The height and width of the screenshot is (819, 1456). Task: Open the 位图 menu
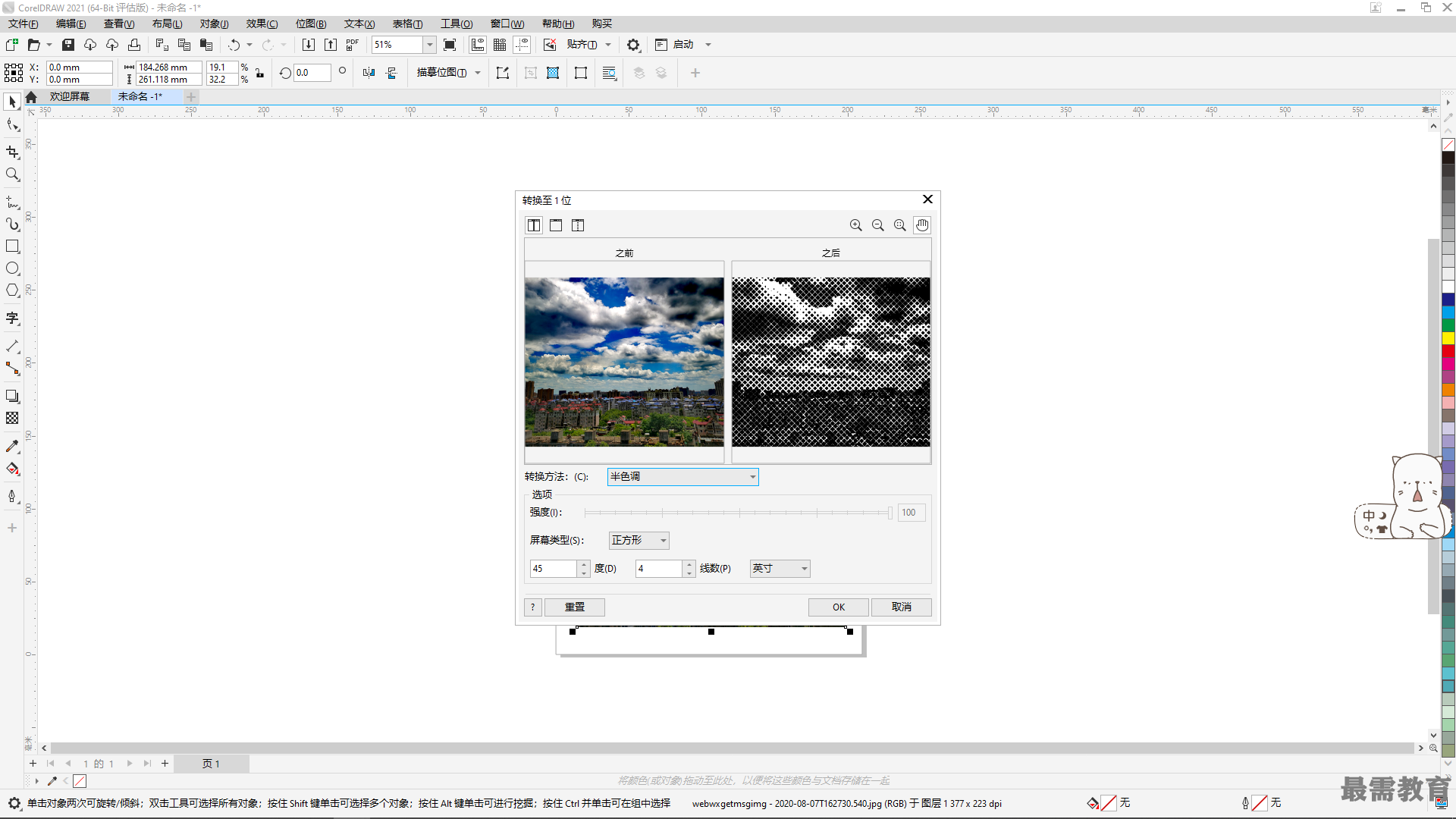coord(311,24)
